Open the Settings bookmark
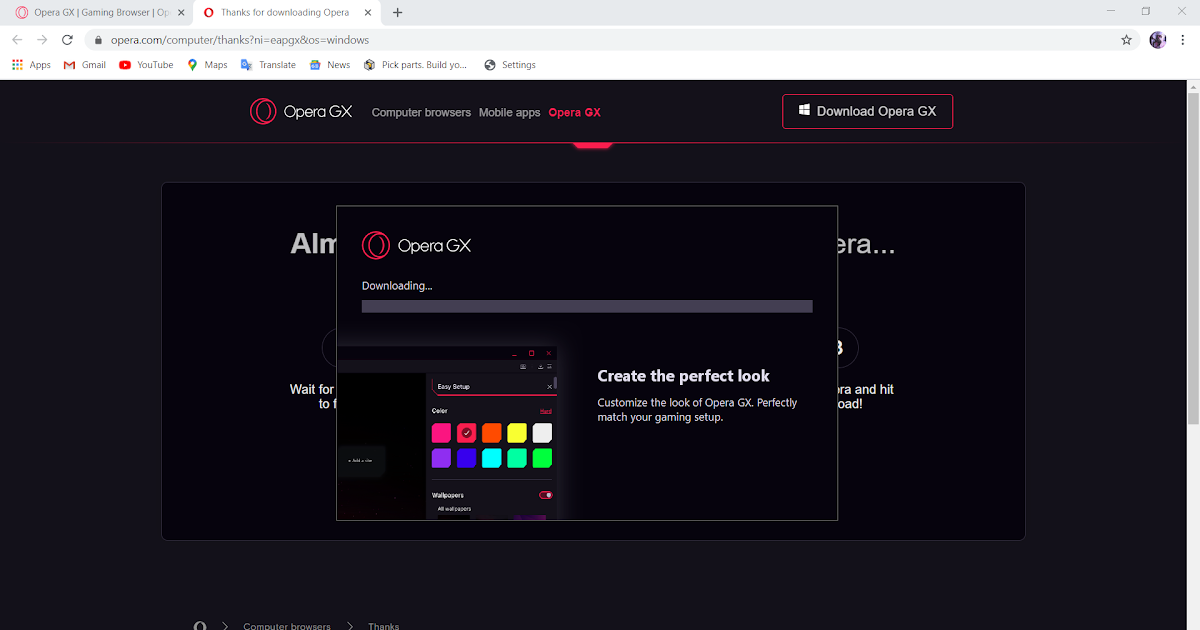 510,65
